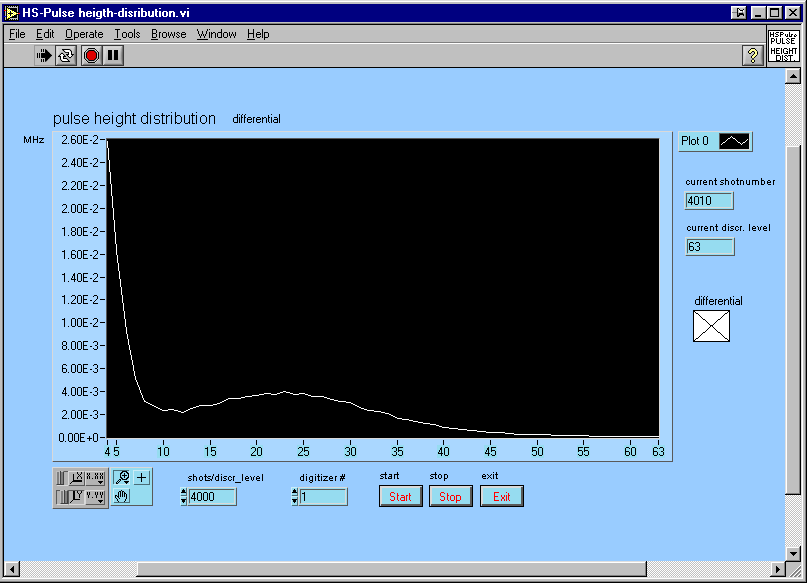This screenshot has width=807, height=583.
Task: Click the shots/discr_level field showing 4000
Action: click(212, 497)
